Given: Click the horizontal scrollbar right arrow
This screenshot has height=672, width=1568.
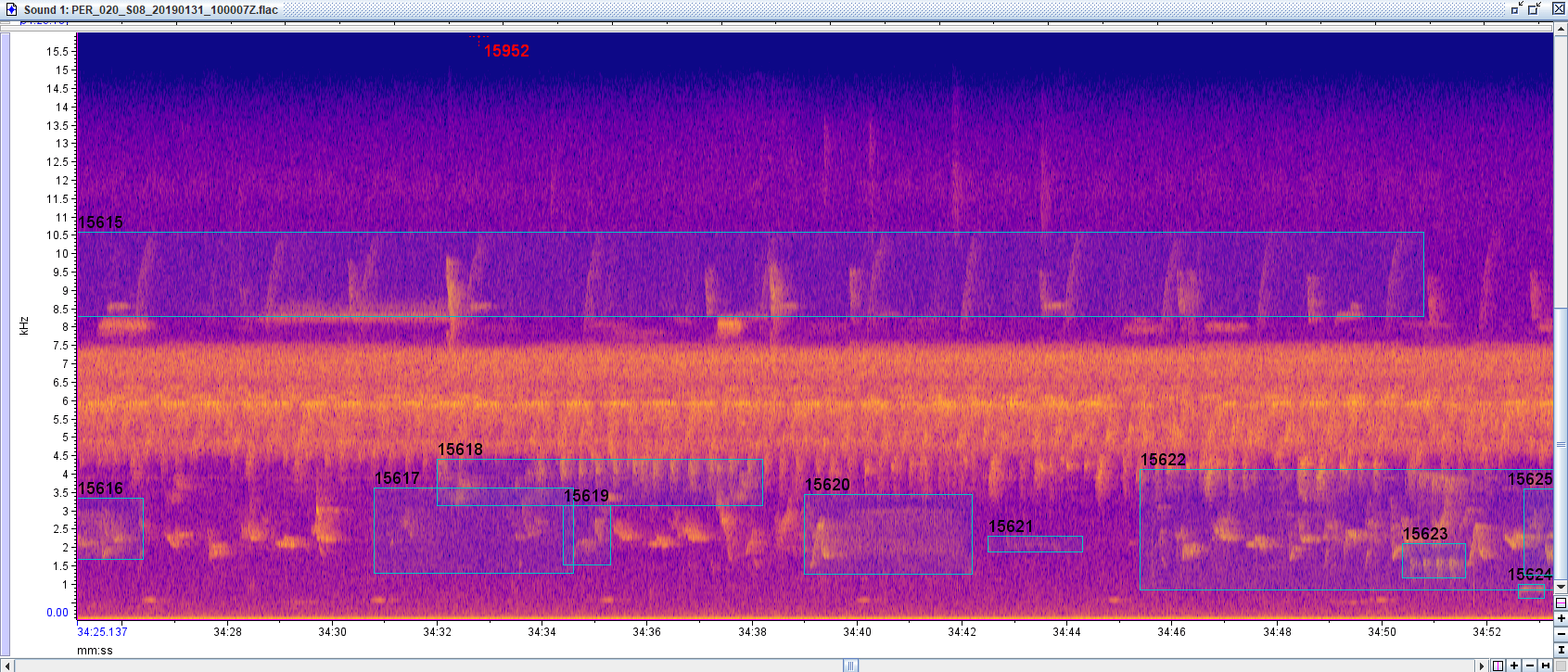Looking at the screenshot, I should tap(1482, 666).
